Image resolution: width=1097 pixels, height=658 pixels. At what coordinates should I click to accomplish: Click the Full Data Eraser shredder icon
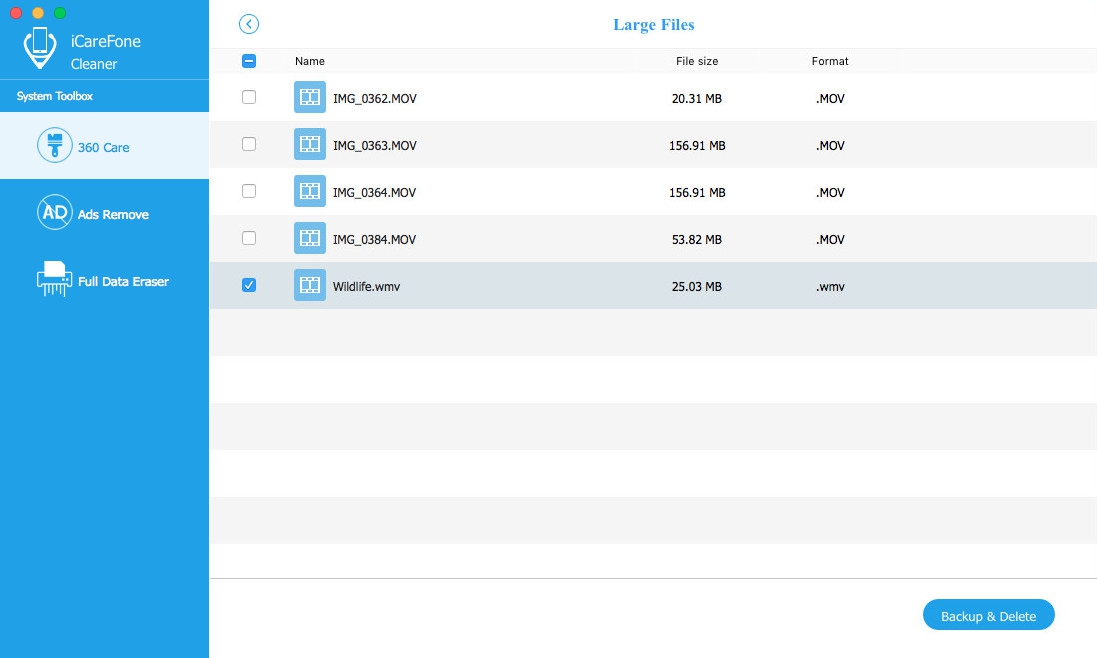pos(55,278)
